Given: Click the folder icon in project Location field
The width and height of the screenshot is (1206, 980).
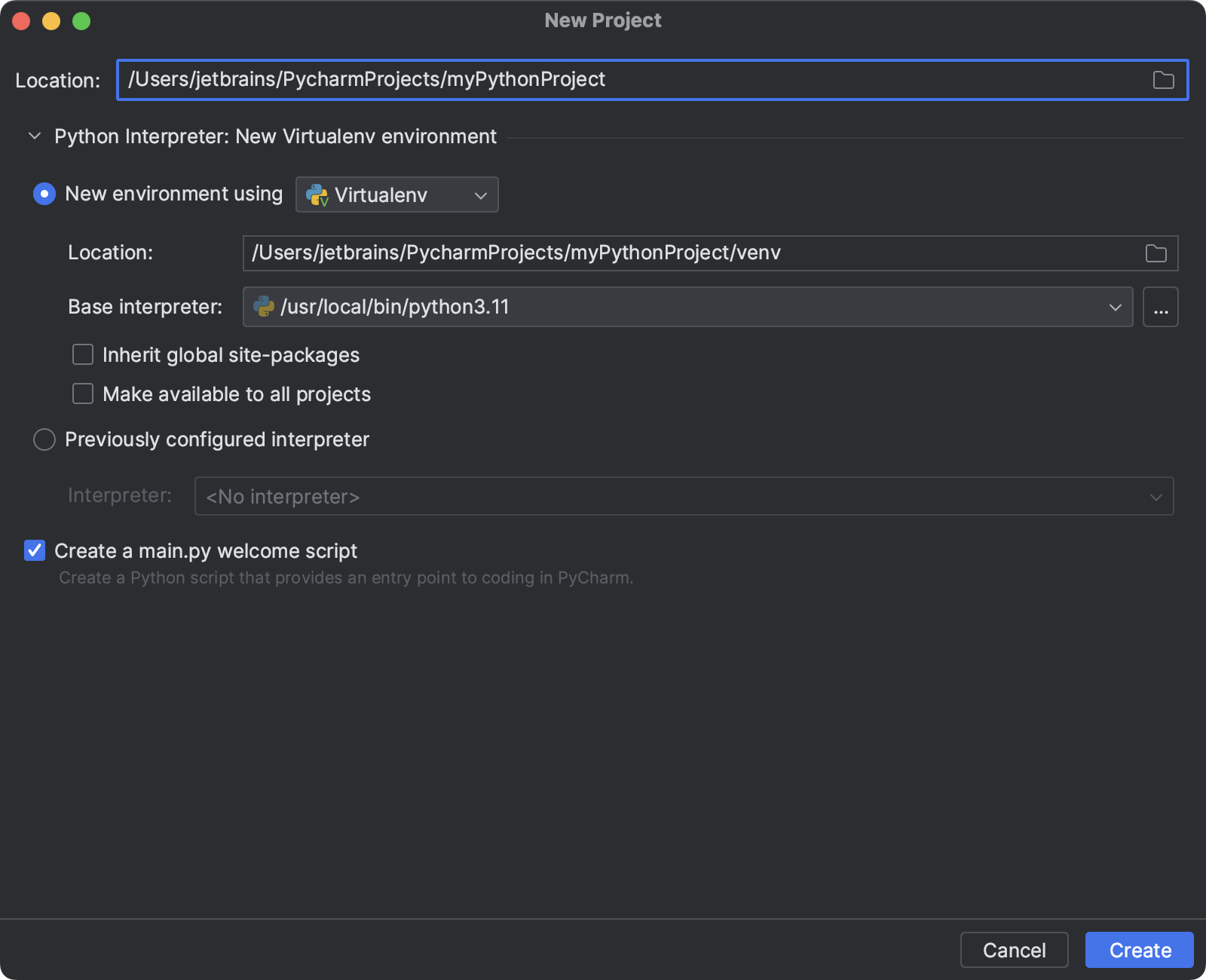Looking at the screenshot, I should [1163, 80].
